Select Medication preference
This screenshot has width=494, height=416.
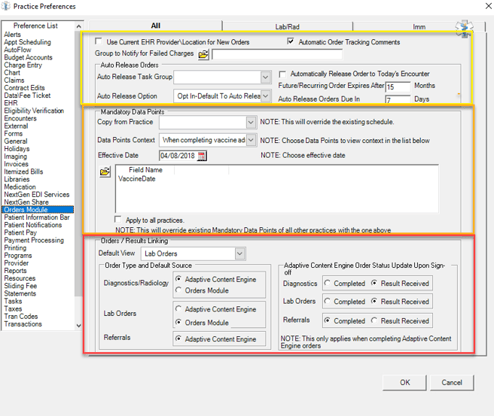(x=20, y=187)
